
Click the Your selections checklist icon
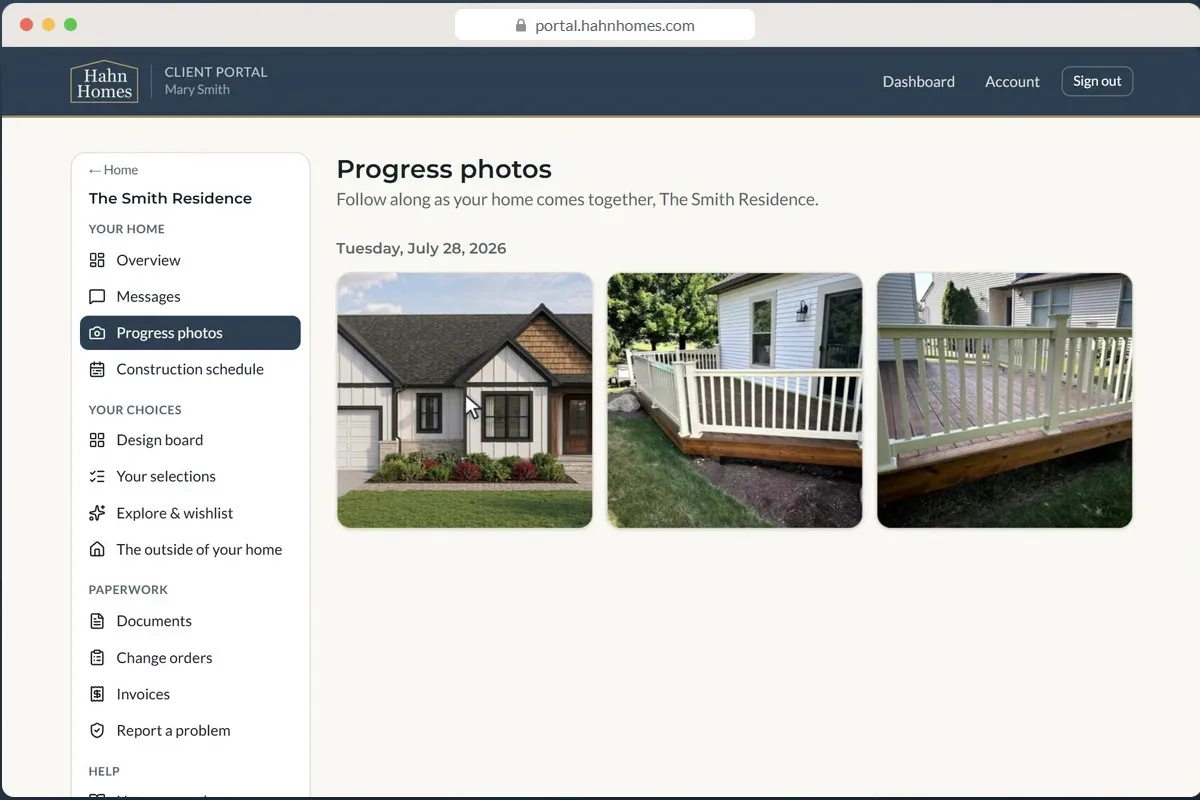tap(97, 476)
